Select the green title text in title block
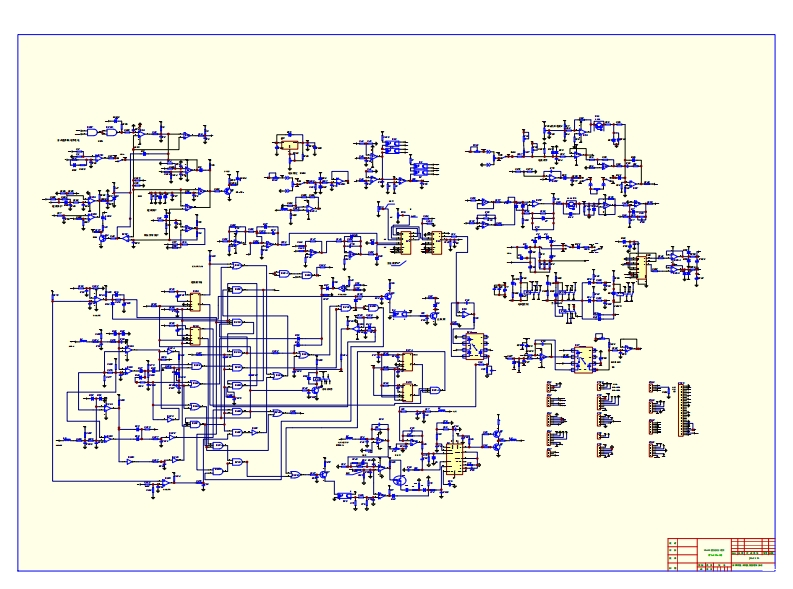 click(x=713, y=551)
